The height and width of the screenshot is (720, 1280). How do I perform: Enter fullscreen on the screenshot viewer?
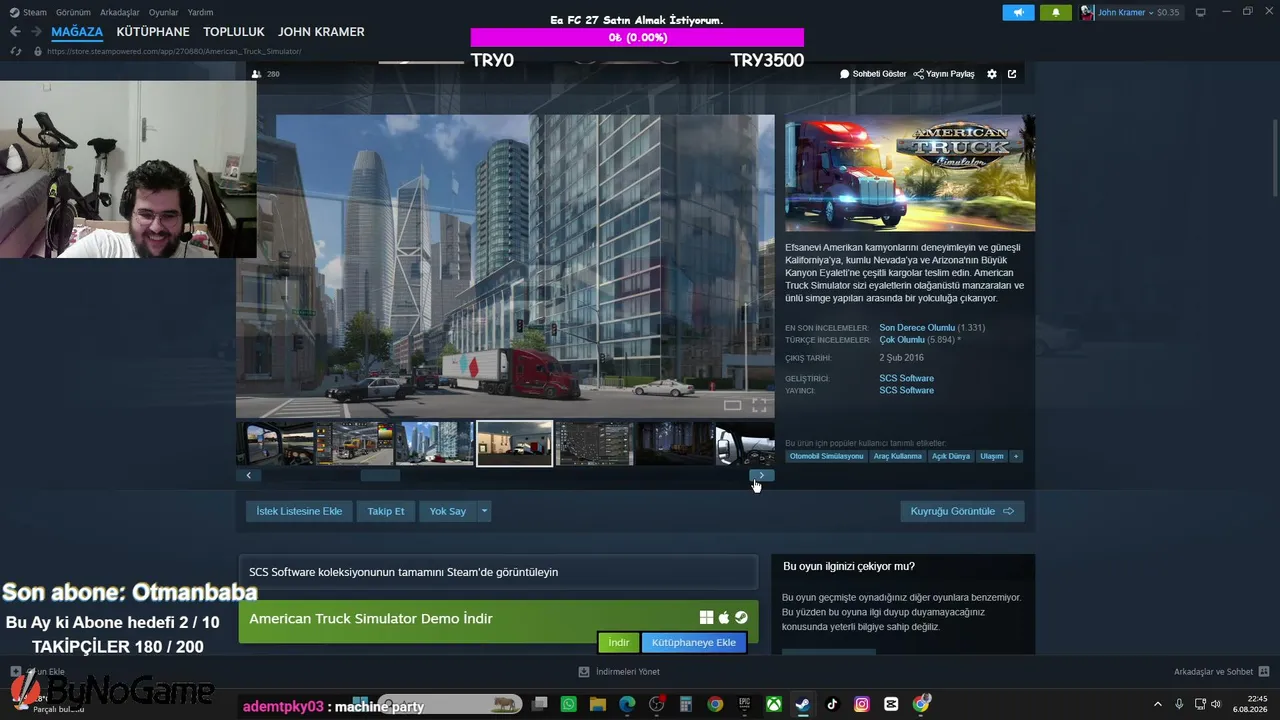coord(759,405)
